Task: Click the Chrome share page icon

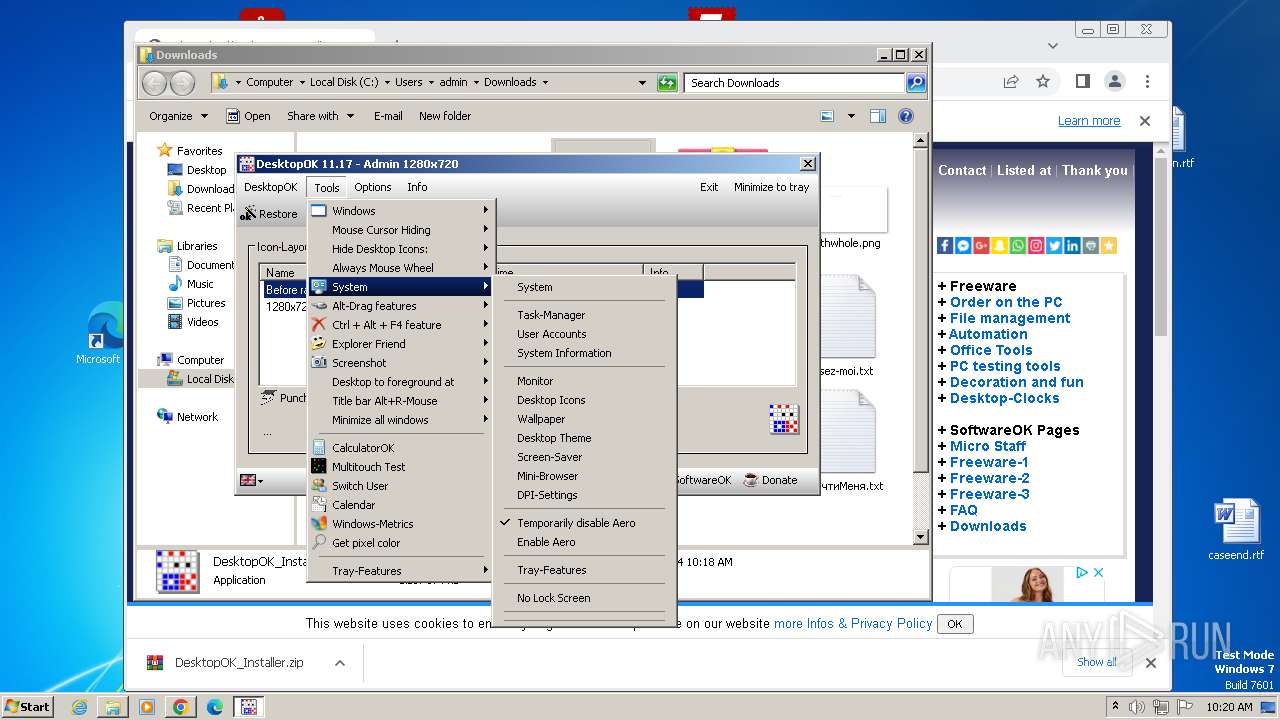Action: pyautogui.click(x=1011, y=81)
